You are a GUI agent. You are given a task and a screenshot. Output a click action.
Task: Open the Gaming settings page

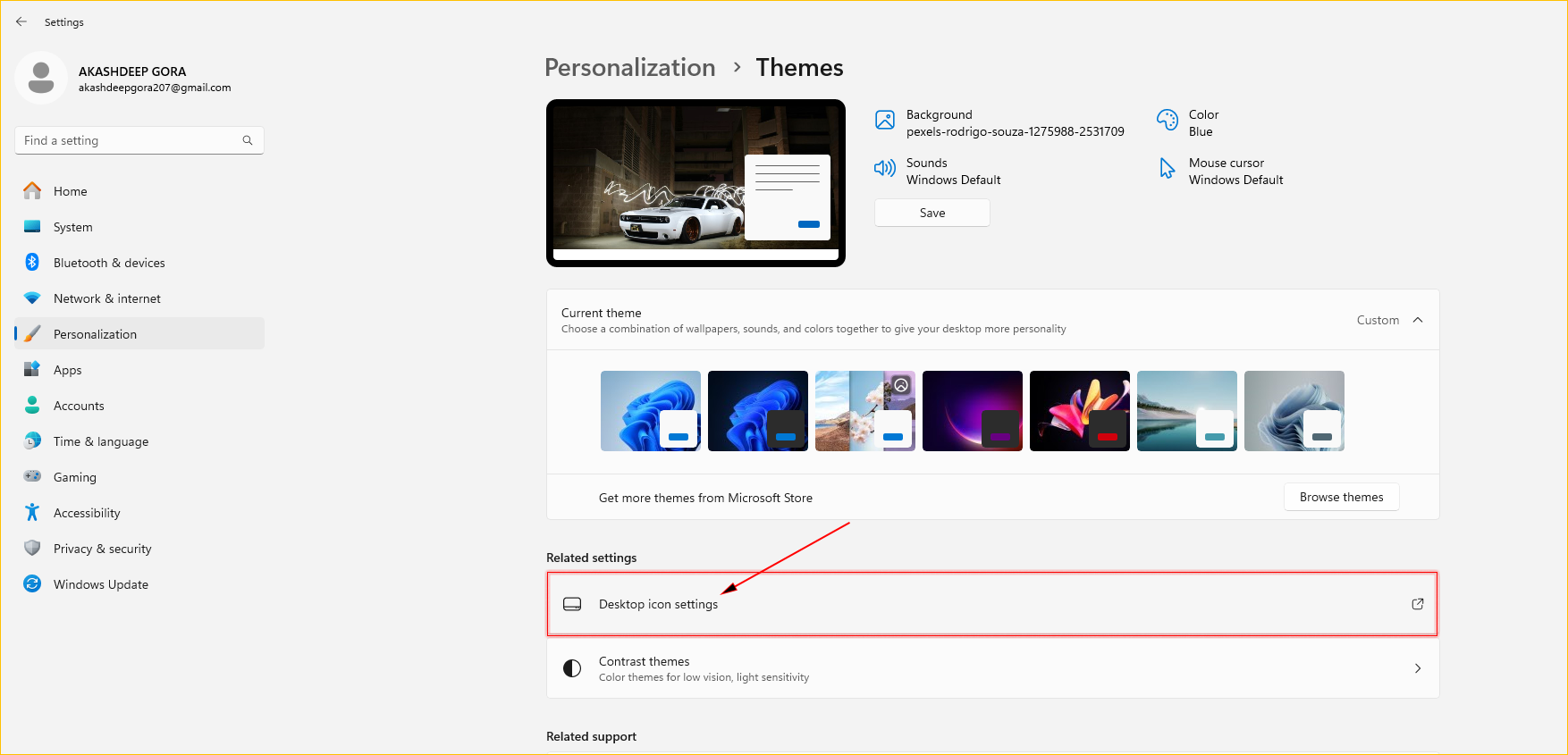point(75,477)
